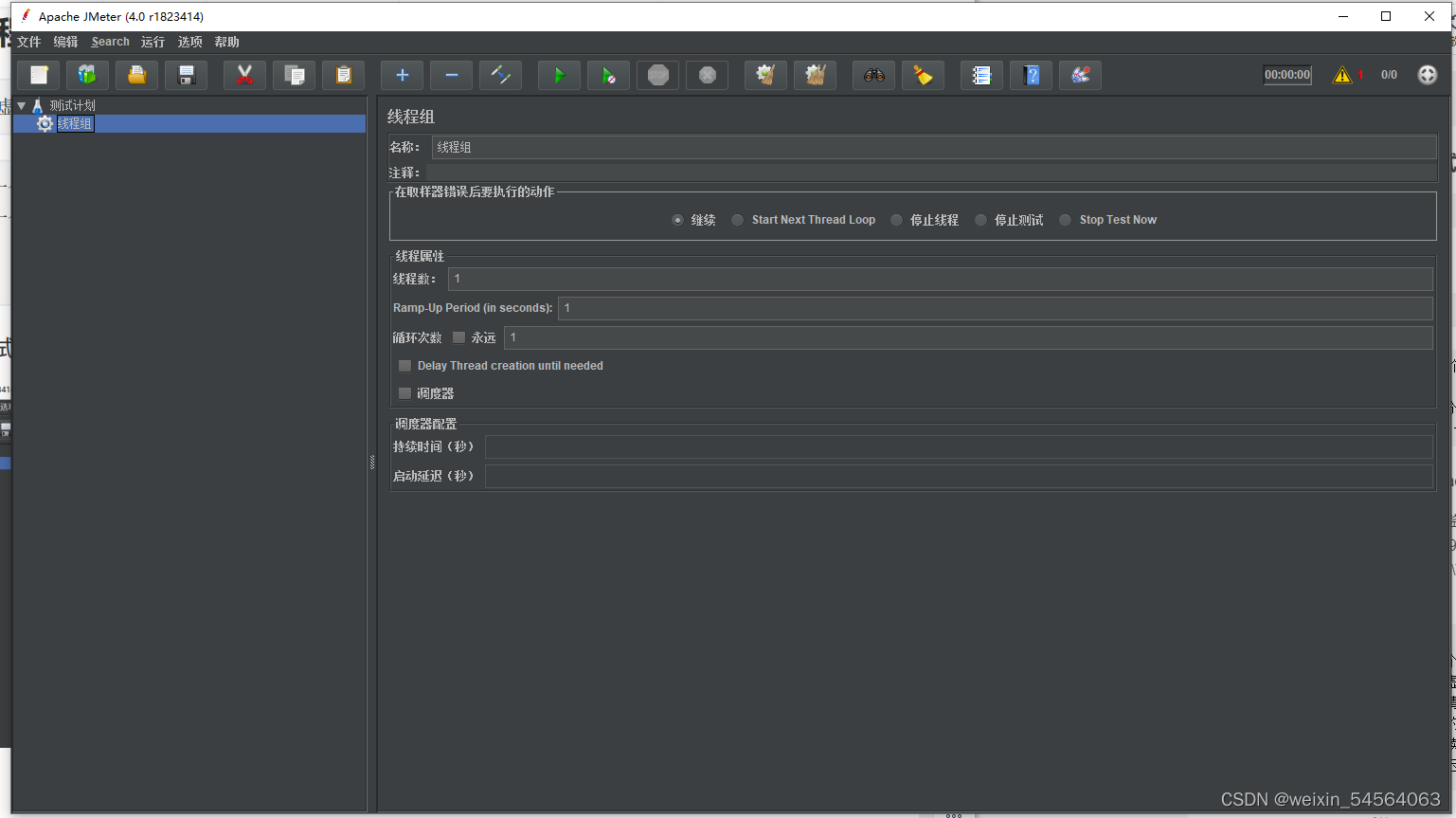Enable the 调度器 checkbox
Screen dimensions: 1456x818
pyautogui.click(x=405, y=393)
